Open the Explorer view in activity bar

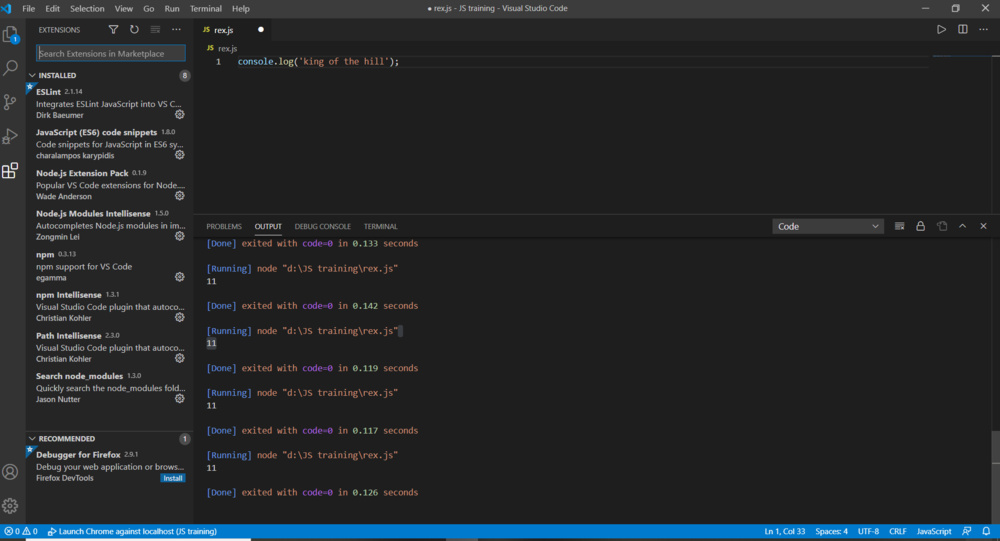[11, 35]
